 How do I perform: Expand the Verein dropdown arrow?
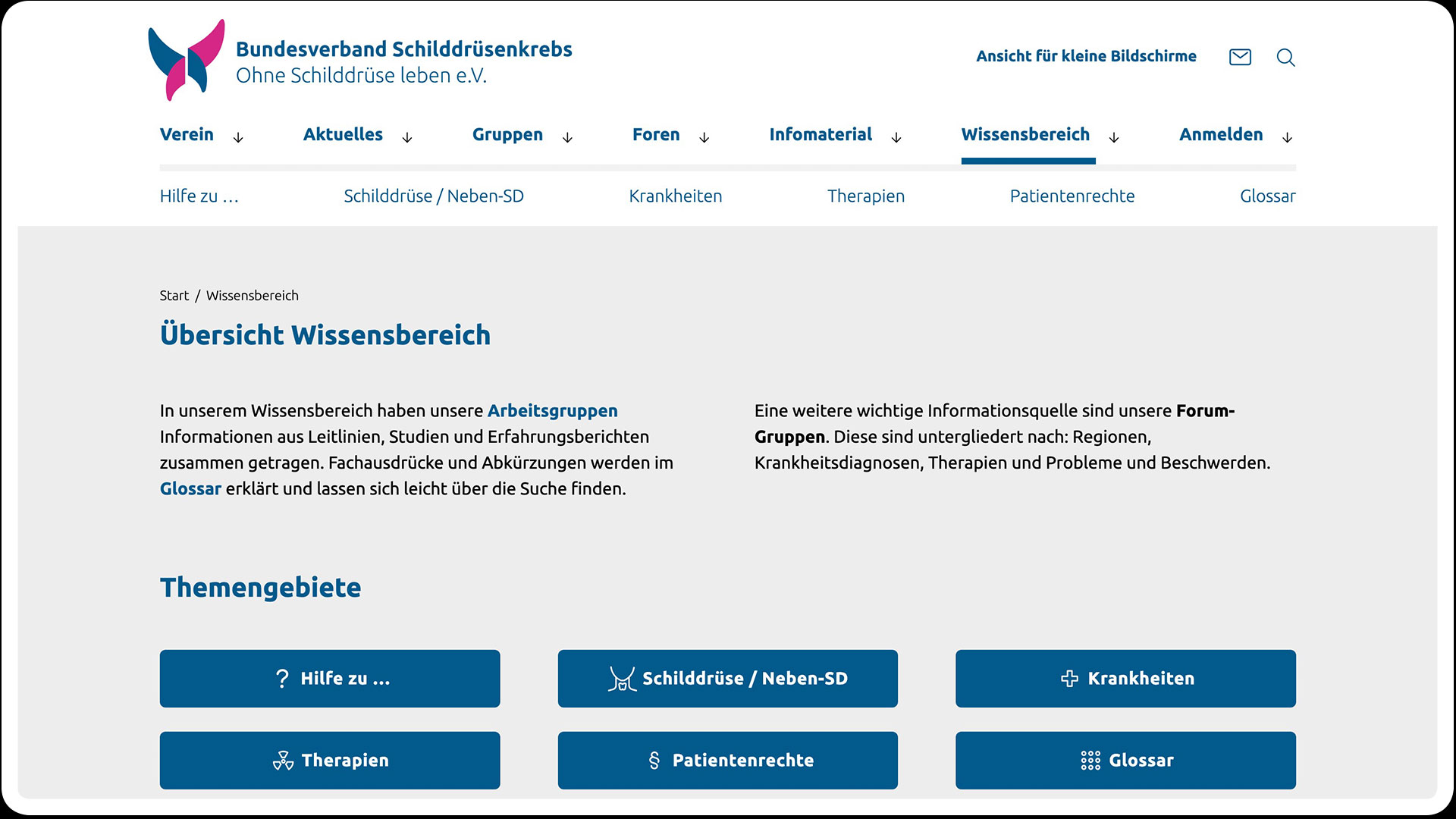point(238,137)
